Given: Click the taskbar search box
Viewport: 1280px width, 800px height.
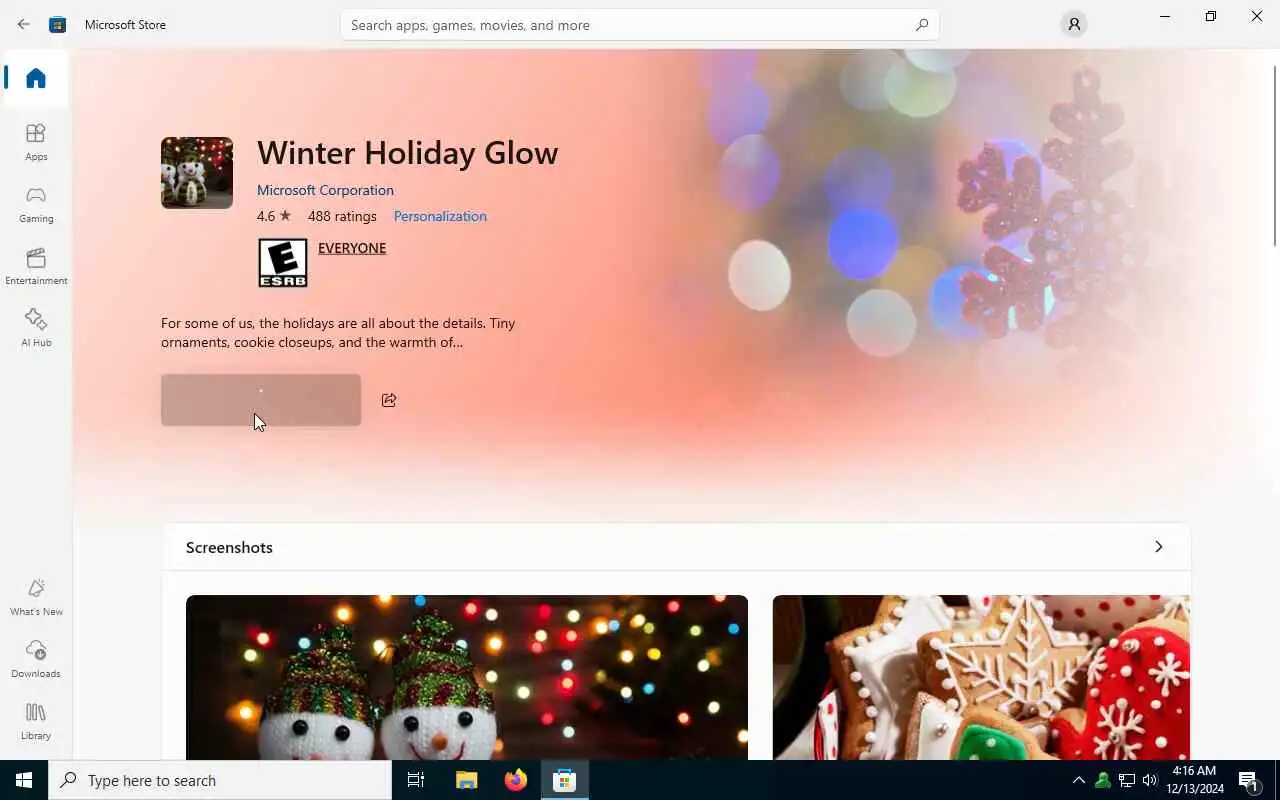Looking at the screenshot, I should [220, 780].
